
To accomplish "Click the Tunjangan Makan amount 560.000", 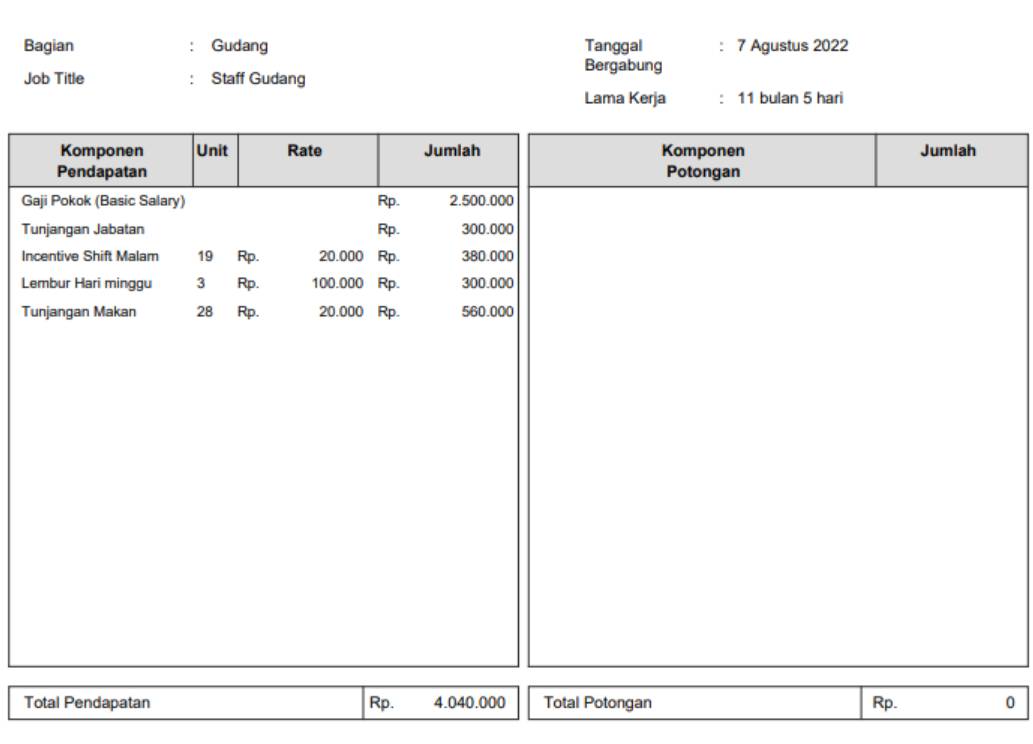I will (x=487, y=312).
